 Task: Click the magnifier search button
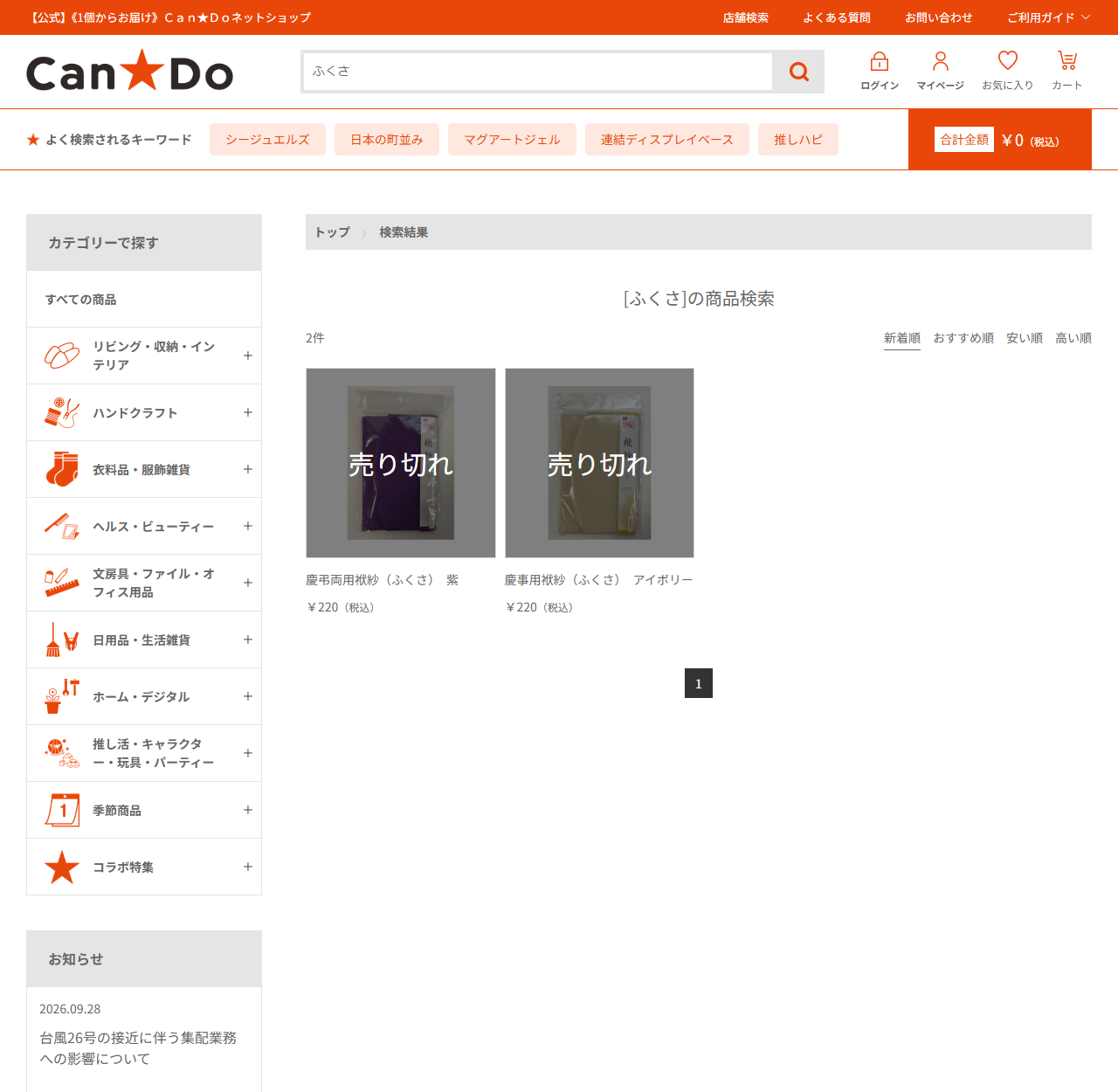[798, 72]
